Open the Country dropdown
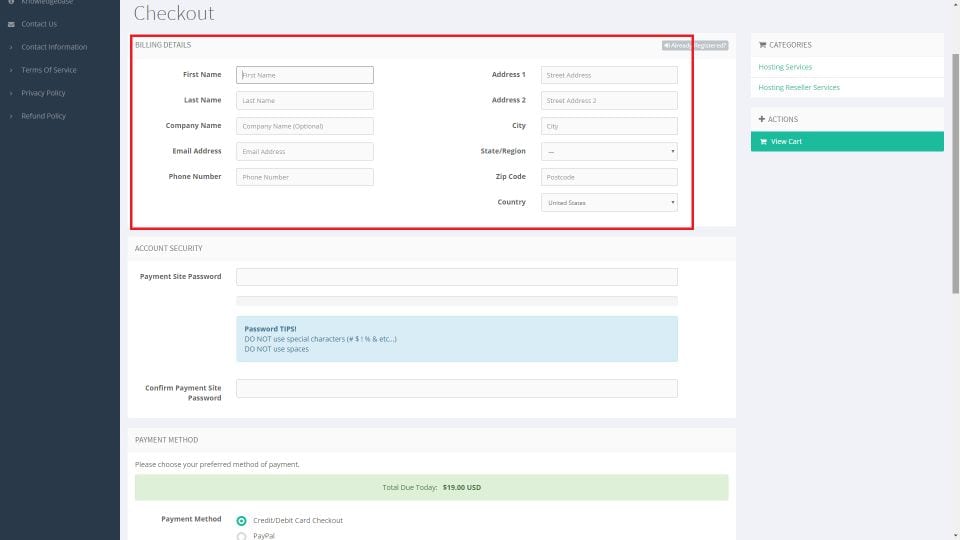 click(609, 203)
